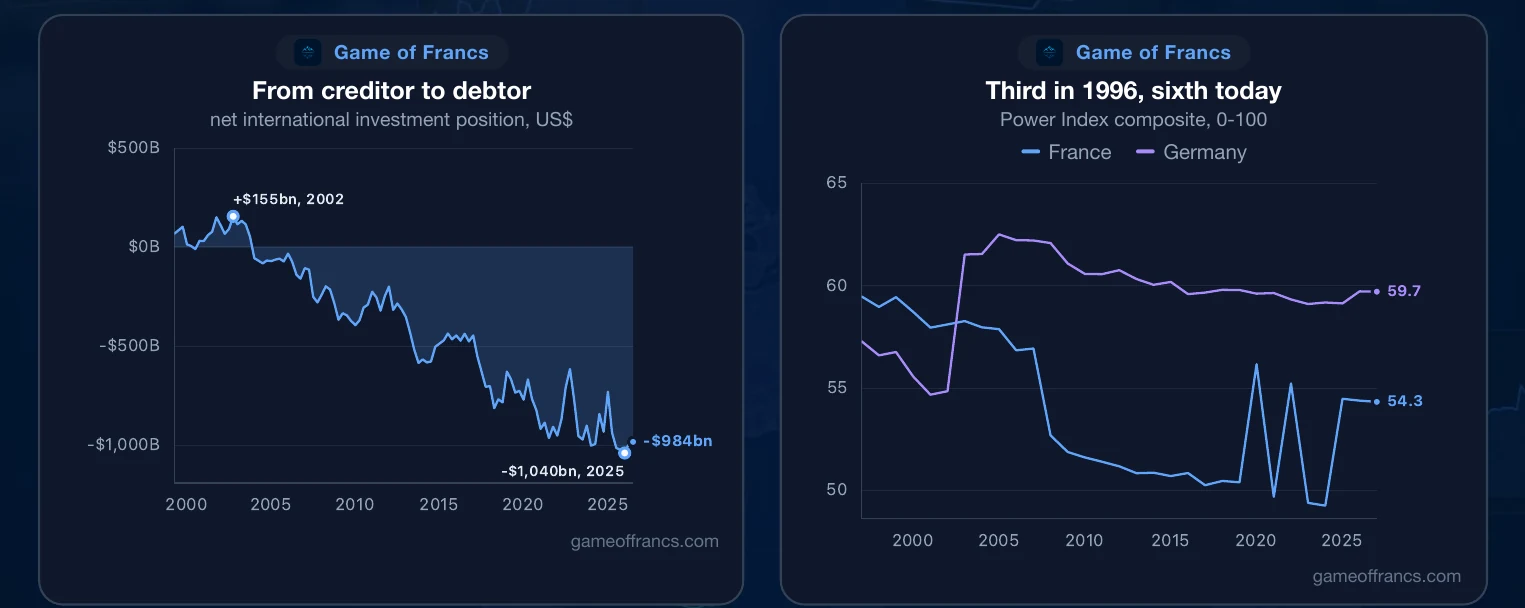Toggle the France series in the legend
The width and height of the screenshot is (1525, 608).
[1066, 152]
